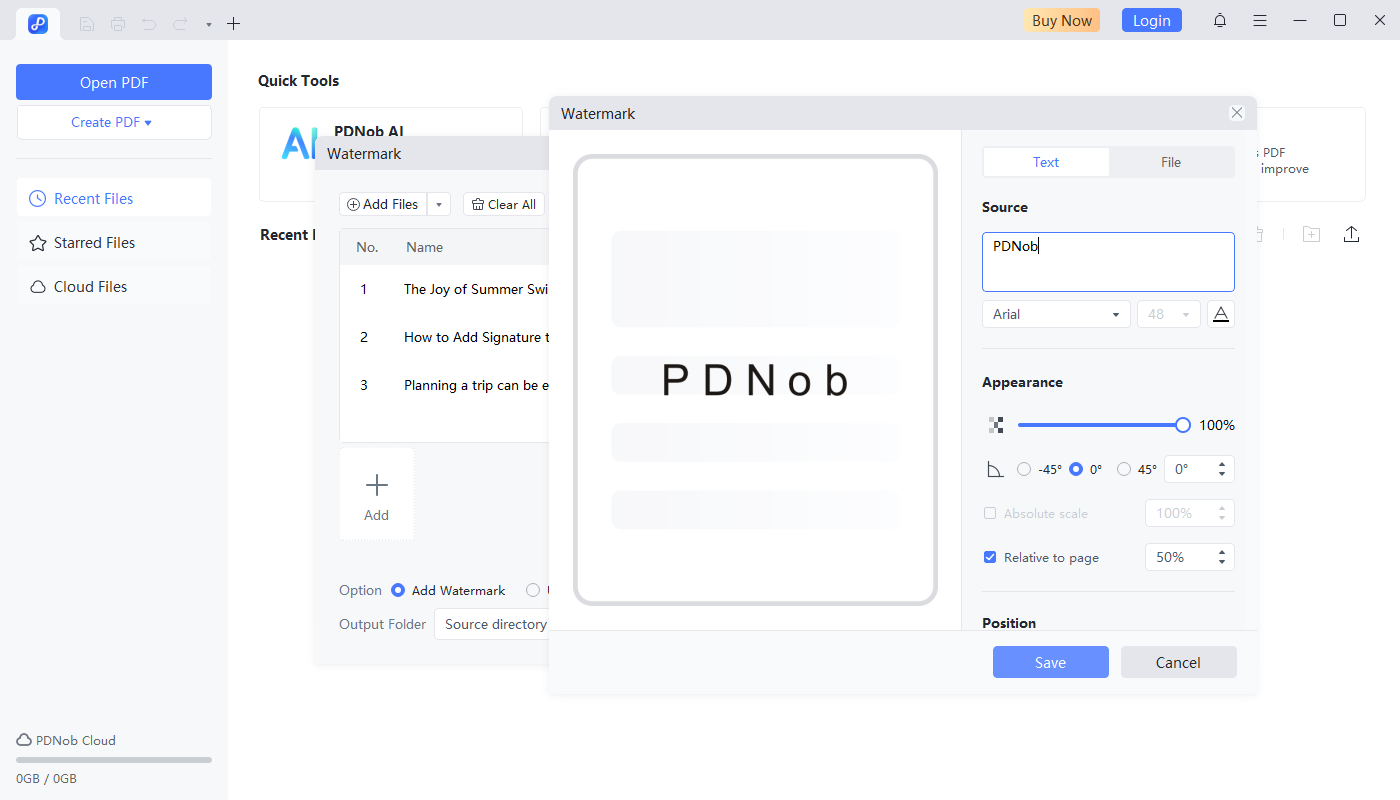Select the 45° rotation radio button

(1124, 469)
